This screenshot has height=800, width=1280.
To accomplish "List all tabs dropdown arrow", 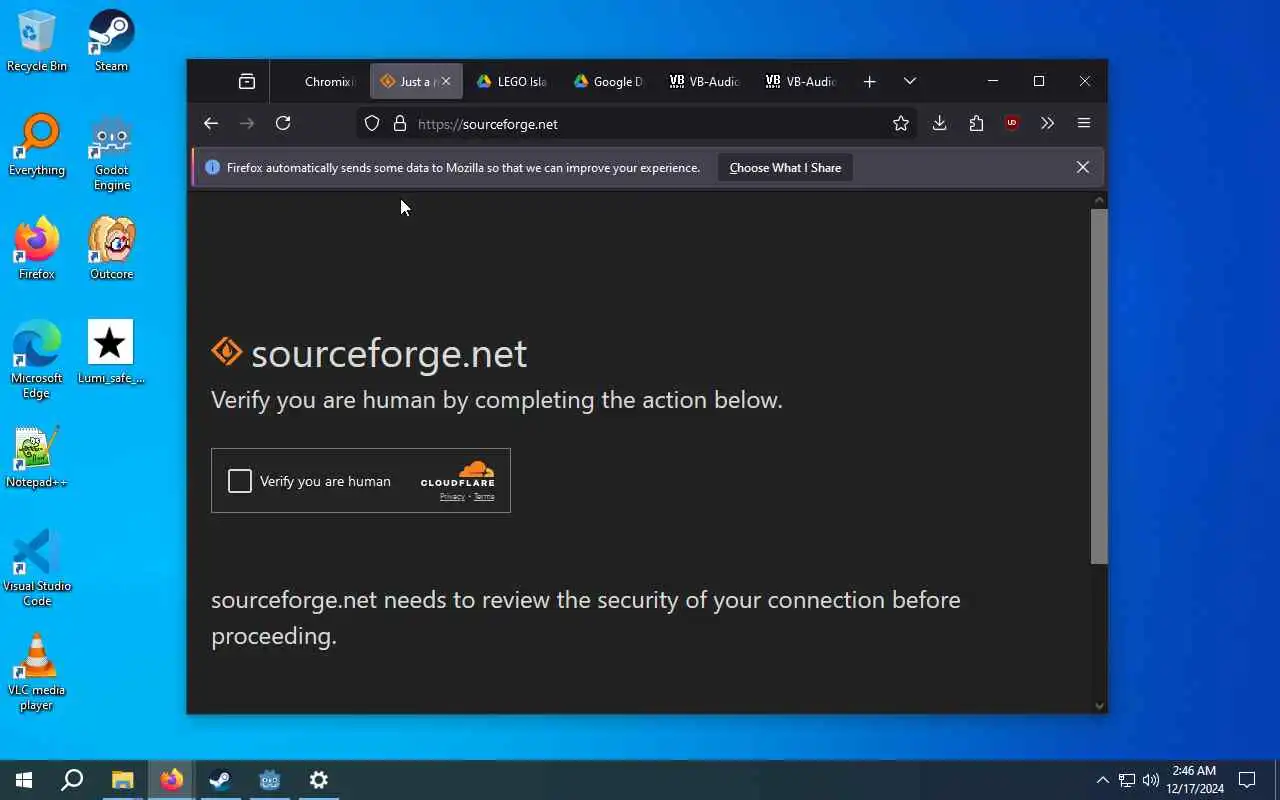I will [910, 82].
